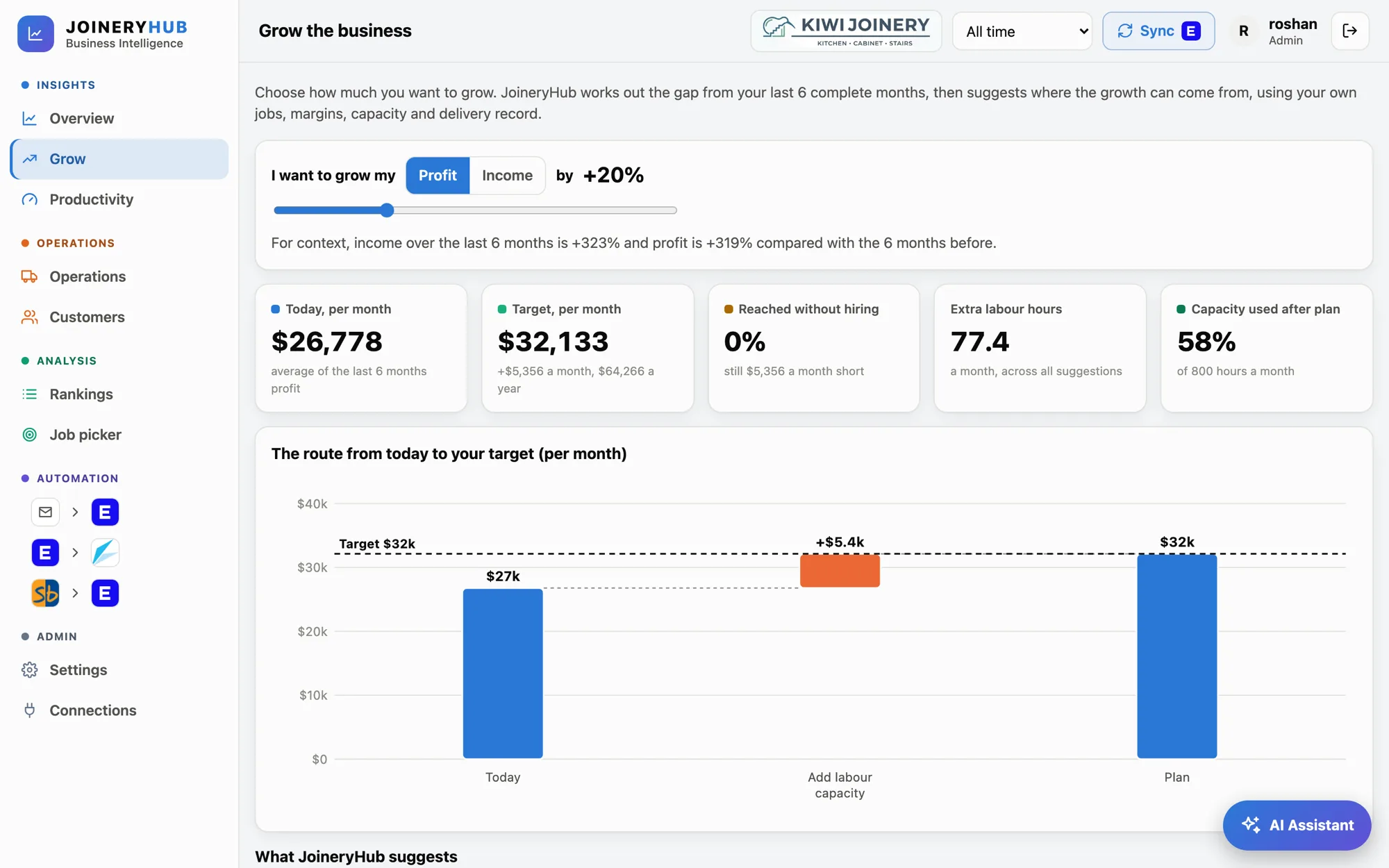Click the Today bar in chart

[x=503, y=674]
